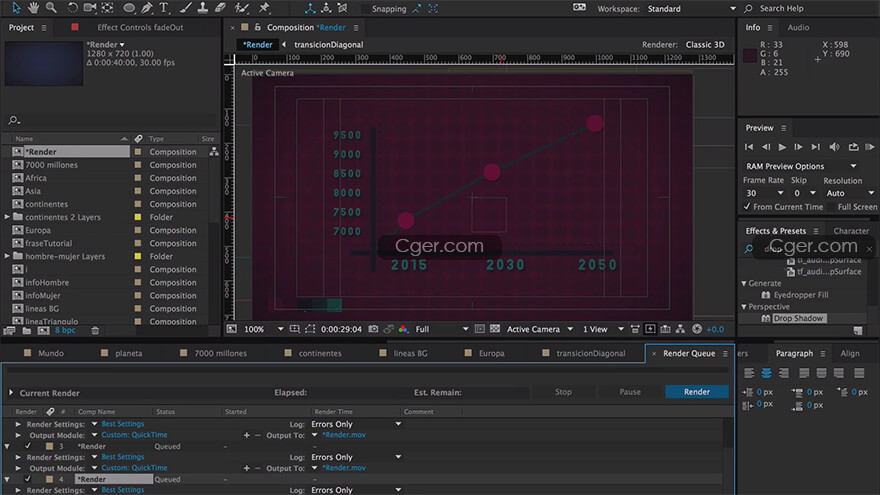Open Frame Rate 30 dropdown
The image size is (880, 495).
pos(764,193)
